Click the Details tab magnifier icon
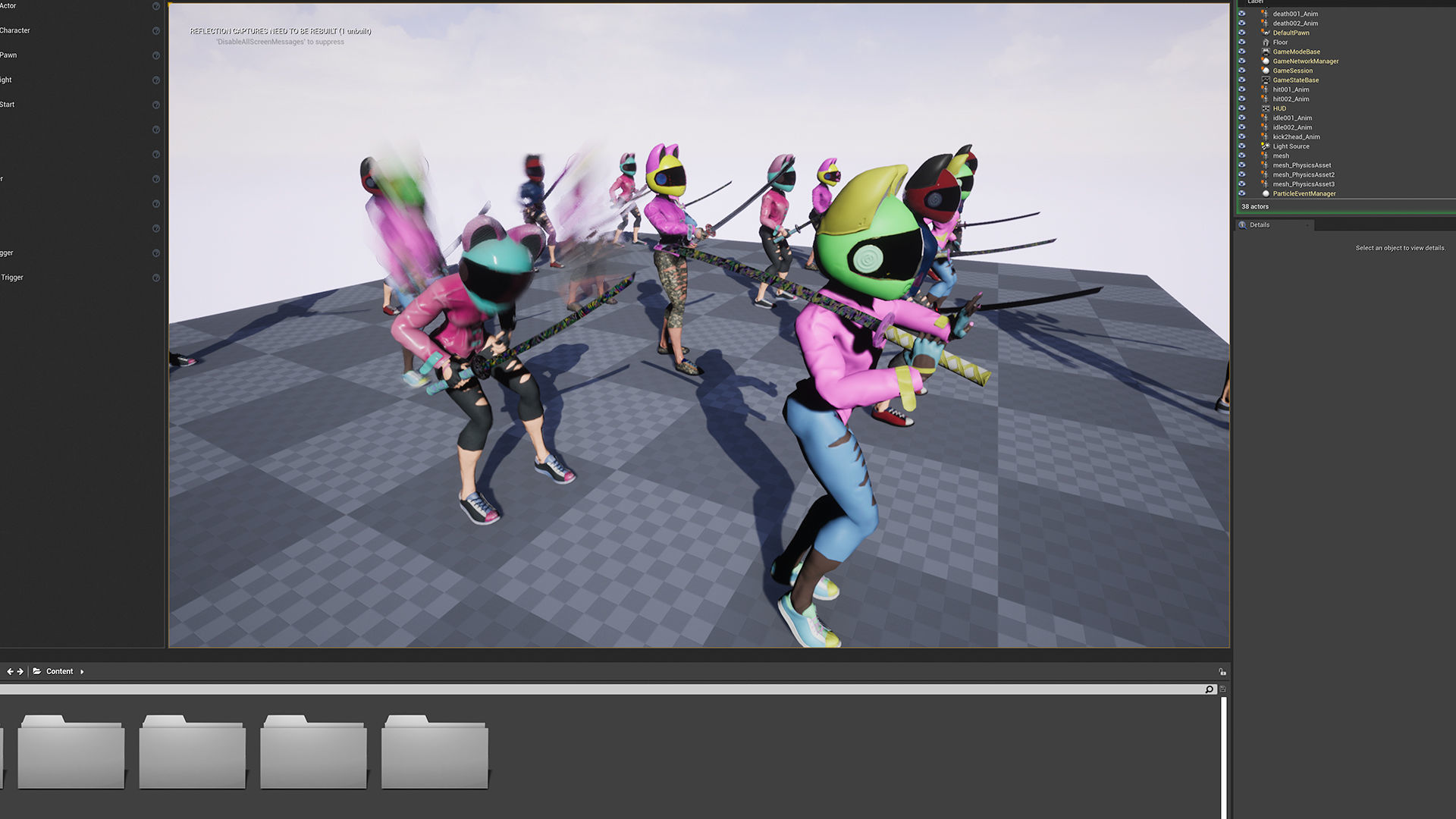This screenshot has height=819, width=1456. (x=1242, y=225)
